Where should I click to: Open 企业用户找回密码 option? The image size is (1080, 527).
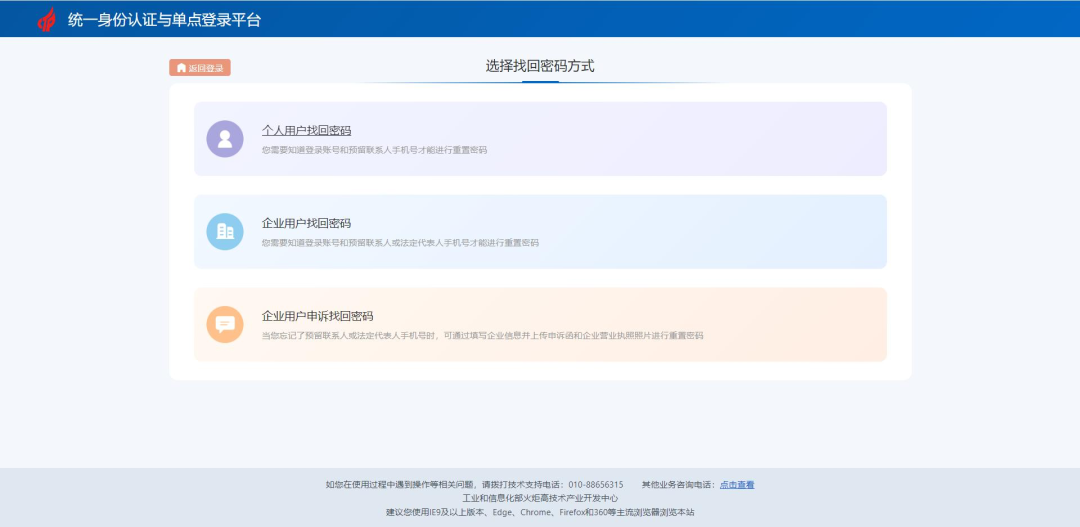(307, 224)
